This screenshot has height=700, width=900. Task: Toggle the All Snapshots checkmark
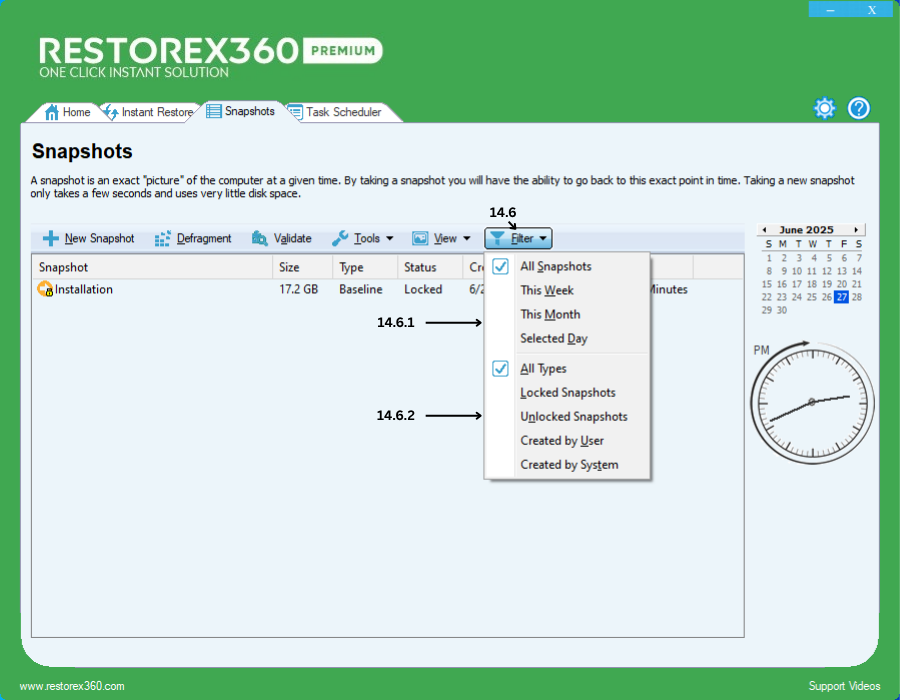[501, 266]
